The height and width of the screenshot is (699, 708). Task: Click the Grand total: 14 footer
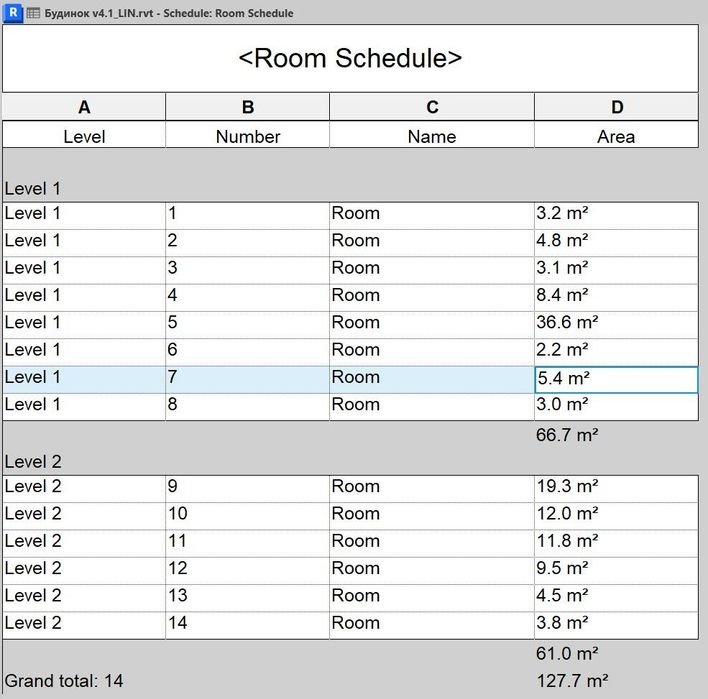tap(64, 681)
